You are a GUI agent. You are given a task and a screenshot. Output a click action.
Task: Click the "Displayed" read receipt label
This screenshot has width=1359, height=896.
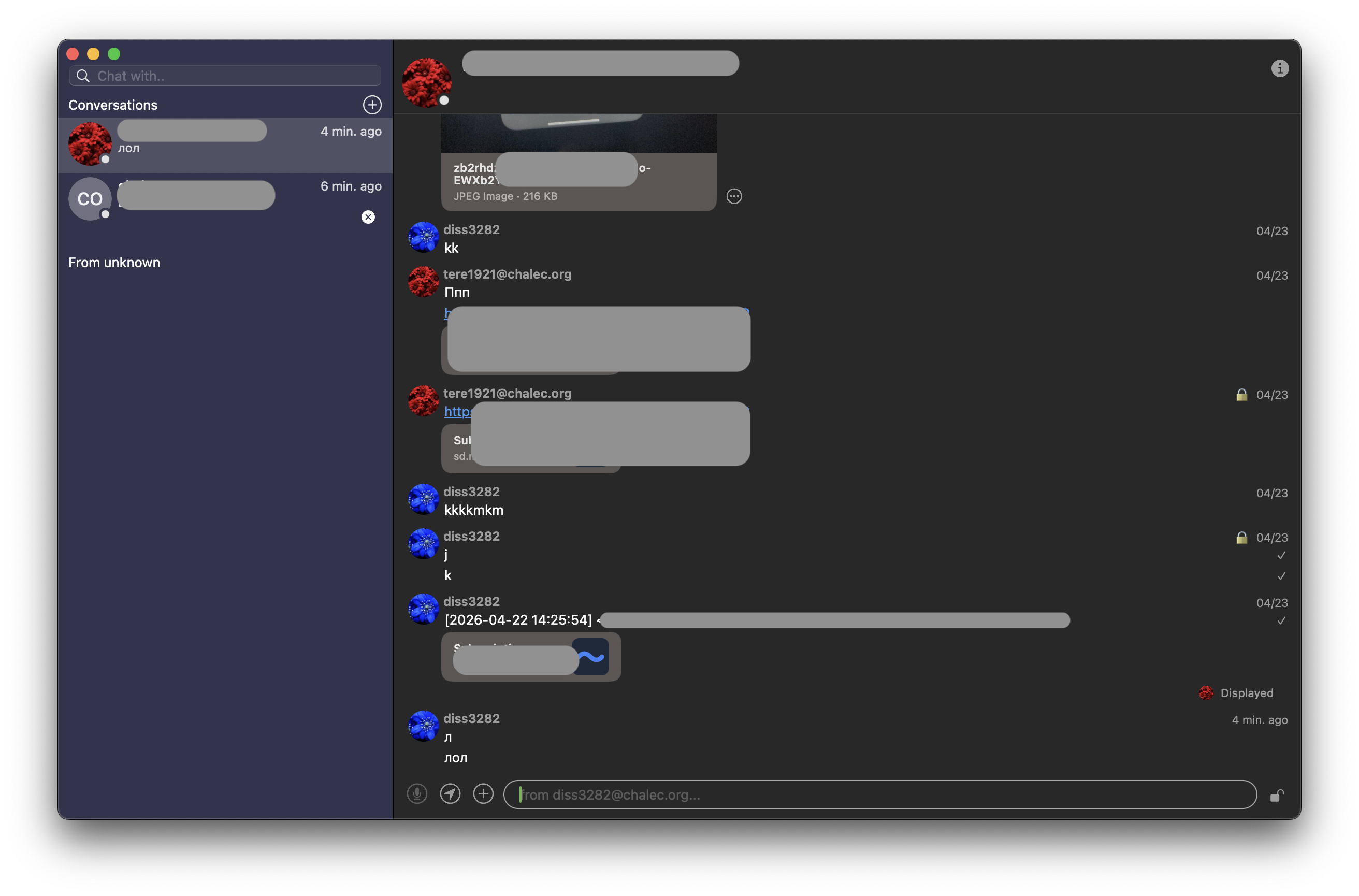coord(1247,693)
